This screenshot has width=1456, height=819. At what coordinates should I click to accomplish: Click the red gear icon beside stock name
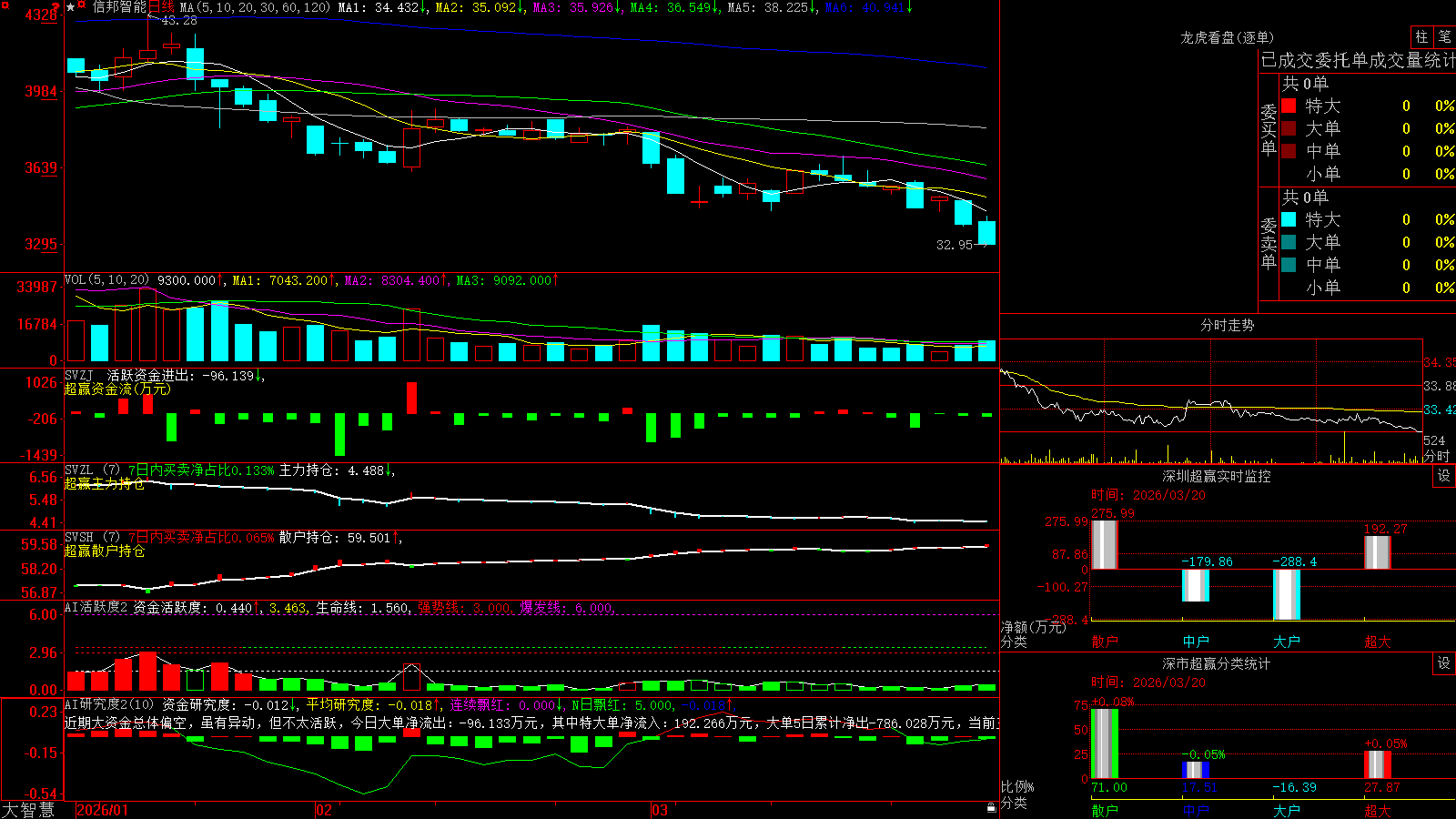point(81,5)
